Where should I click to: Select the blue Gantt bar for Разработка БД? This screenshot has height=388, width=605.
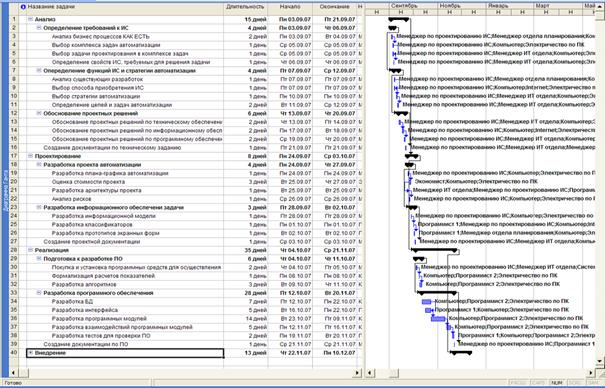coord(426,302)
